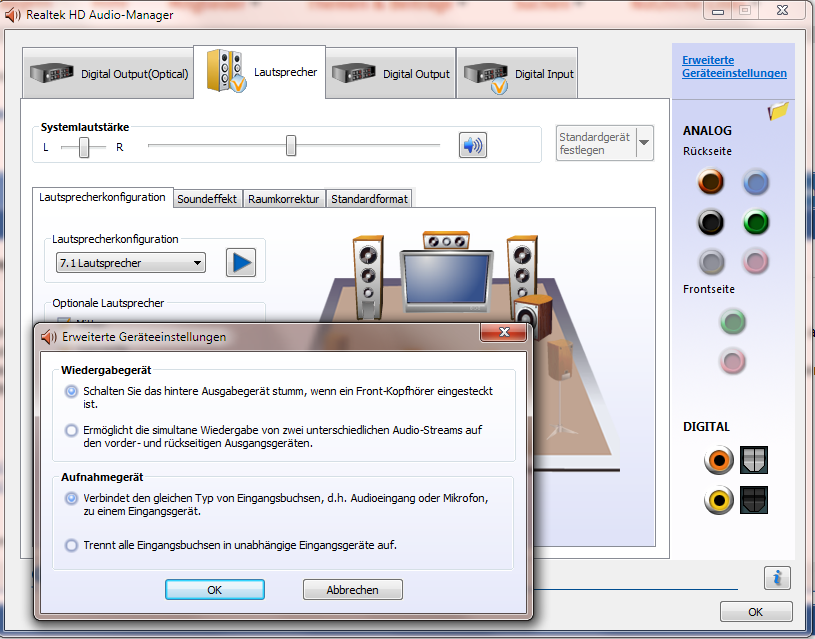Click the bright green rear analog jack
This screenshot has height=639, width=815.
click(755, 222)
